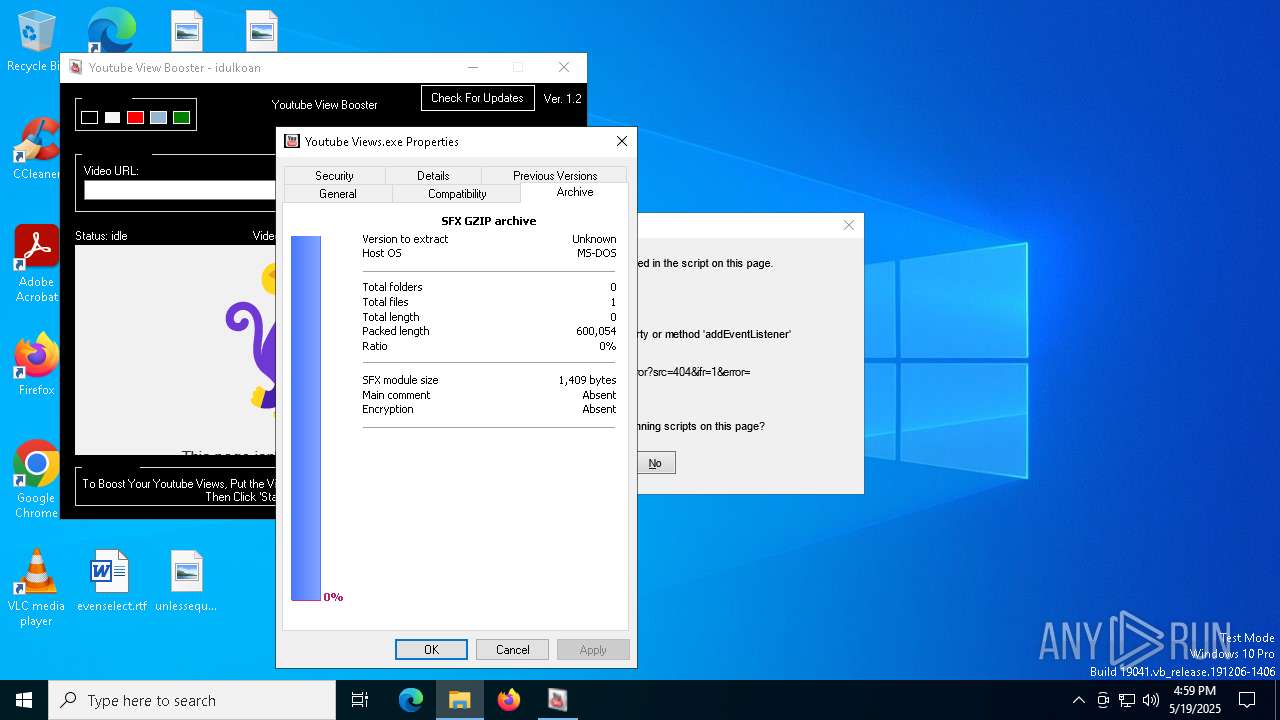Viewport: 1280px width, 720px height.
Task: Close the script error dialog
Action: coord(849,225)
